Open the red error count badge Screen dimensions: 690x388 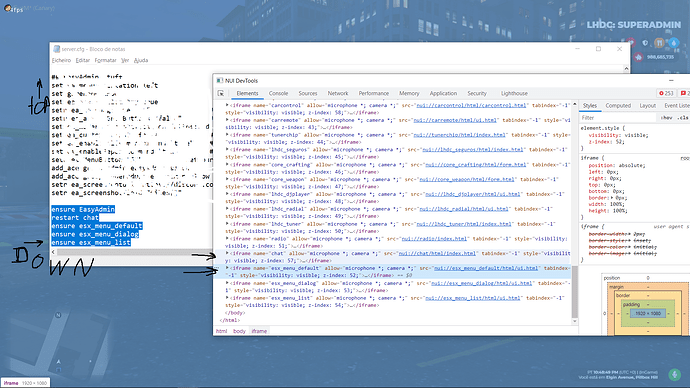(x=666, y=93)
